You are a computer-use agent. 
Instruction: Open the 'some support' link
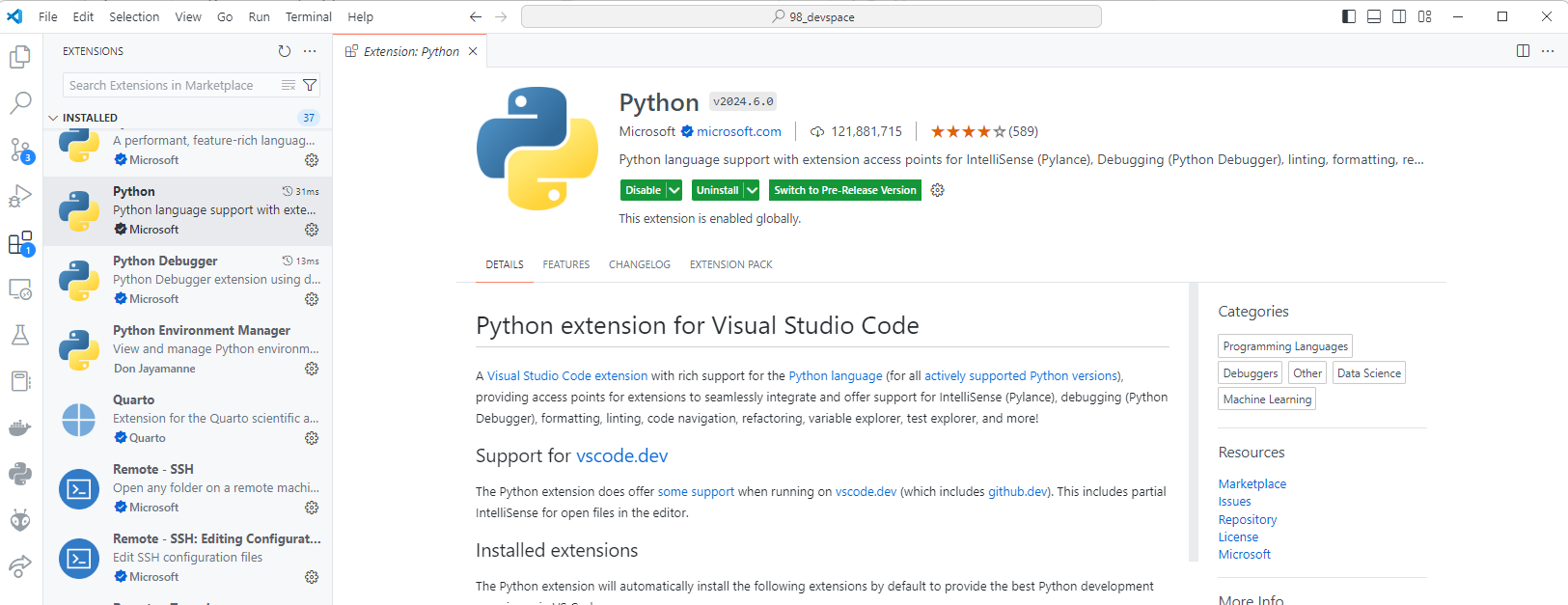click(x=696, y=491)
